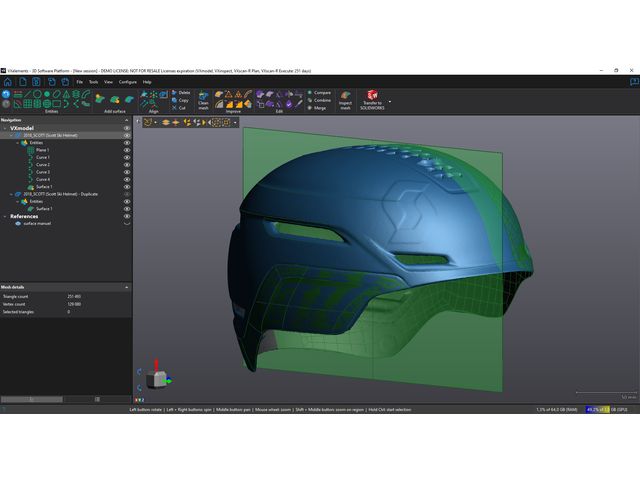Hide Plane 1 using eye icon
The width and height of the screenshot is (640, 480).
coord(127,150)
